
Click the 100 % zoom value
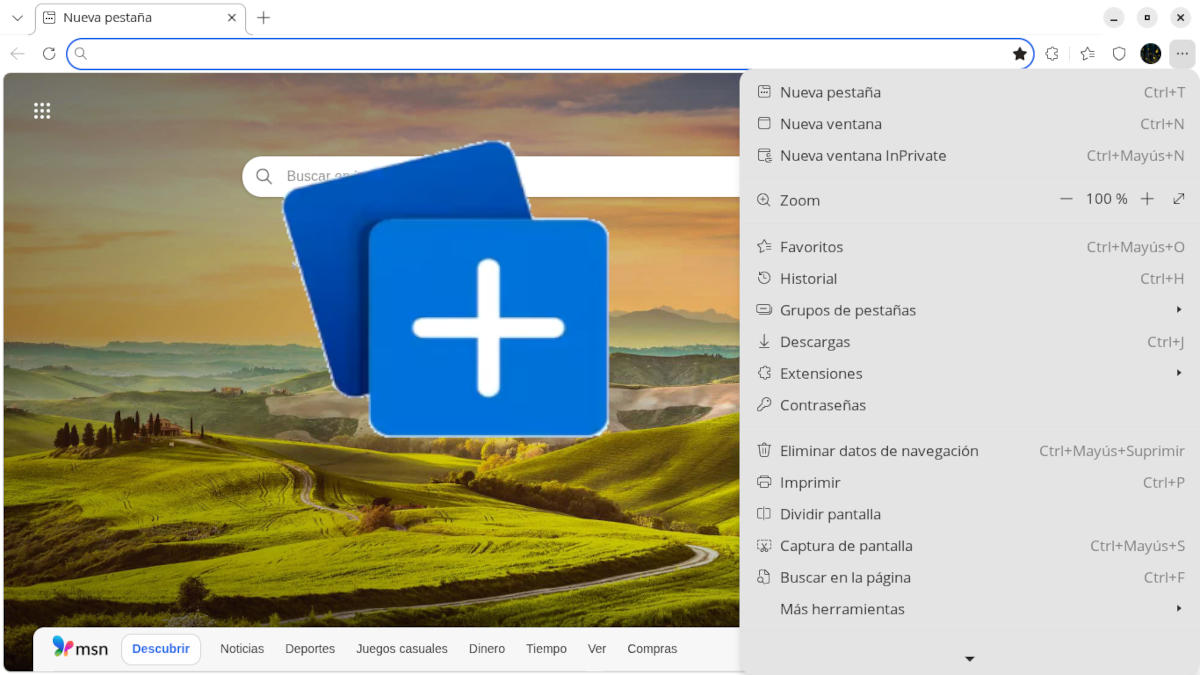1107,199
